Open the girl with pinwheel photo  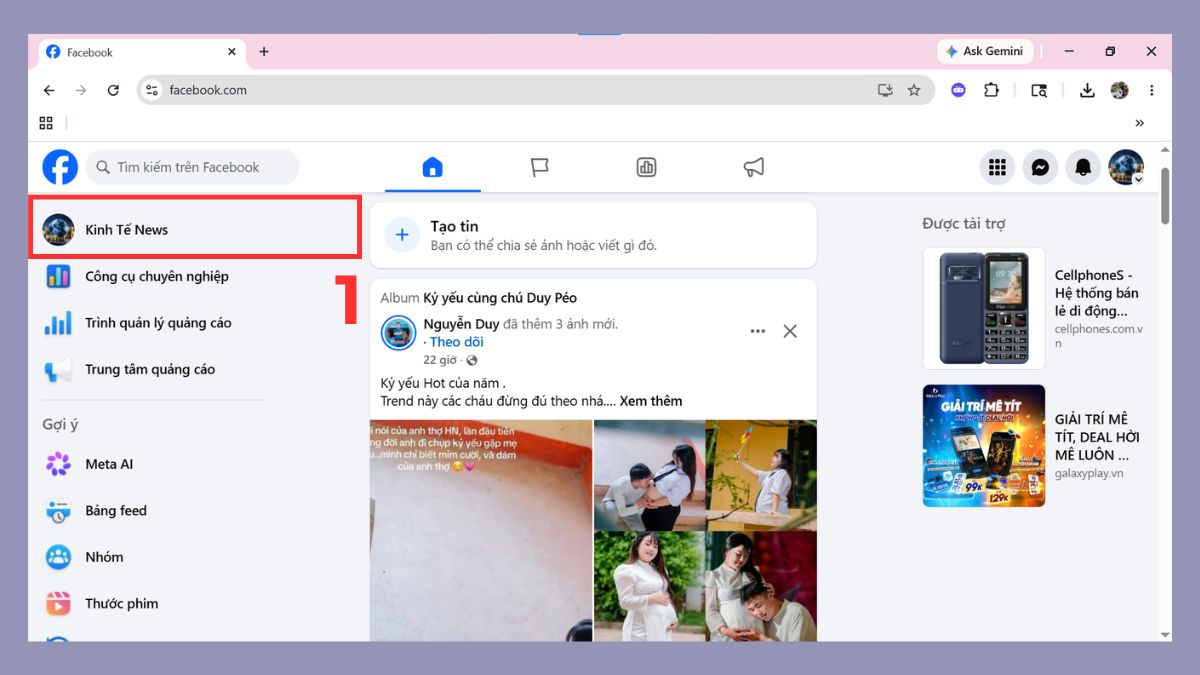point(761,474)
